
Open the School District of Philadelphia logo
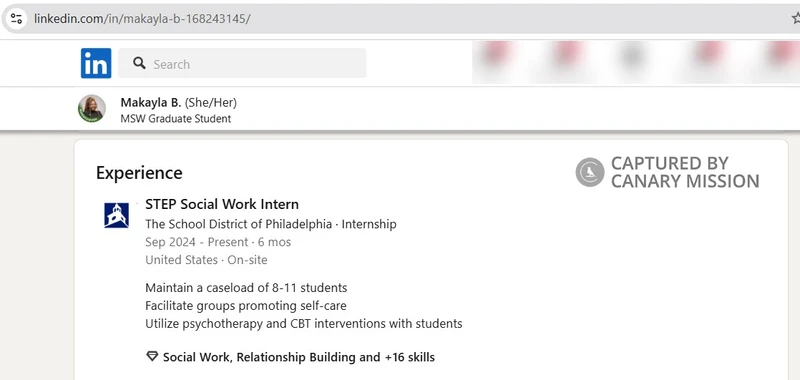coord(116,215)
